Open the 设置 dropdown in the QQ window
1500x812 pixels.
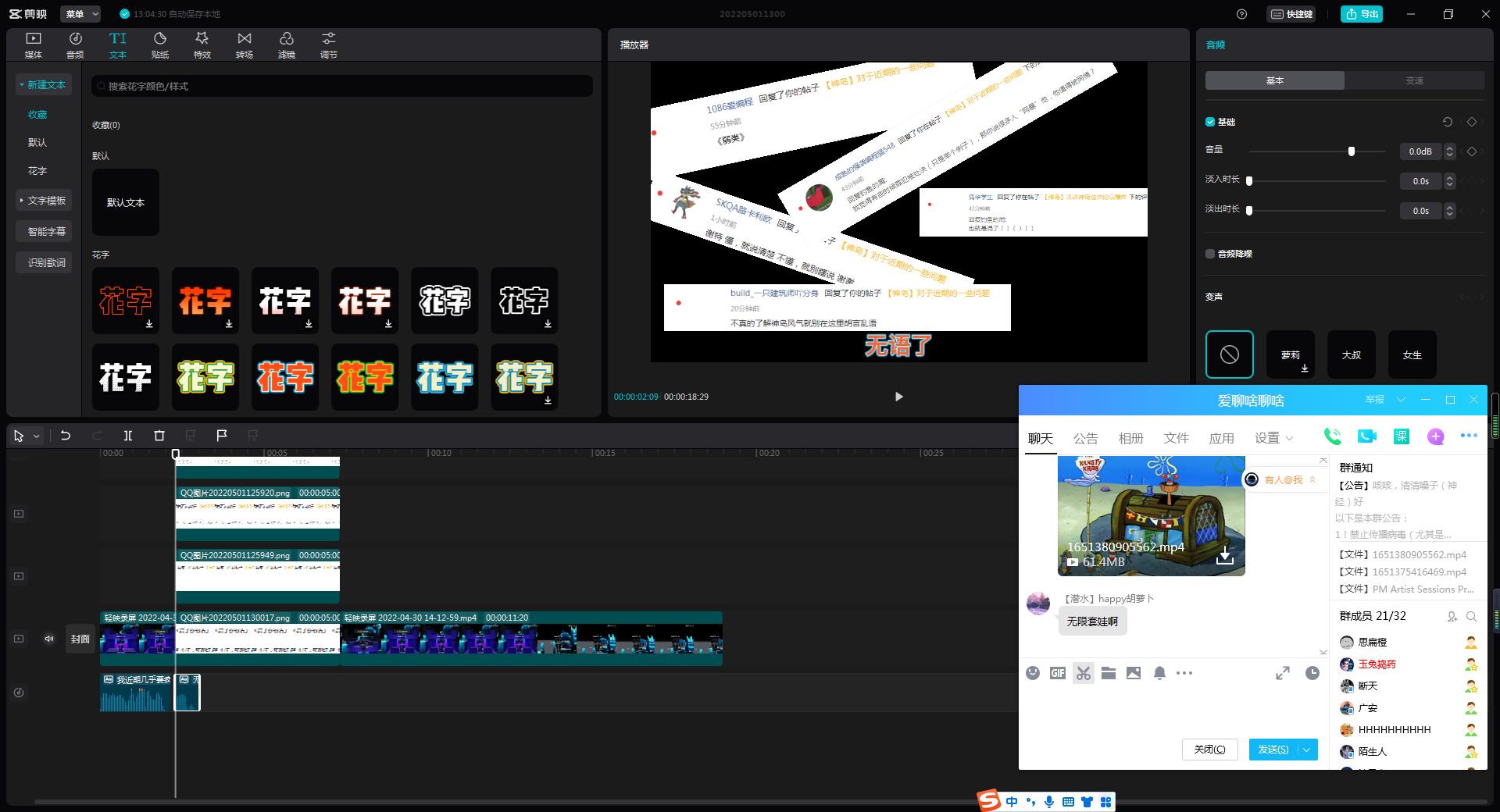[x=1274, y=438]
